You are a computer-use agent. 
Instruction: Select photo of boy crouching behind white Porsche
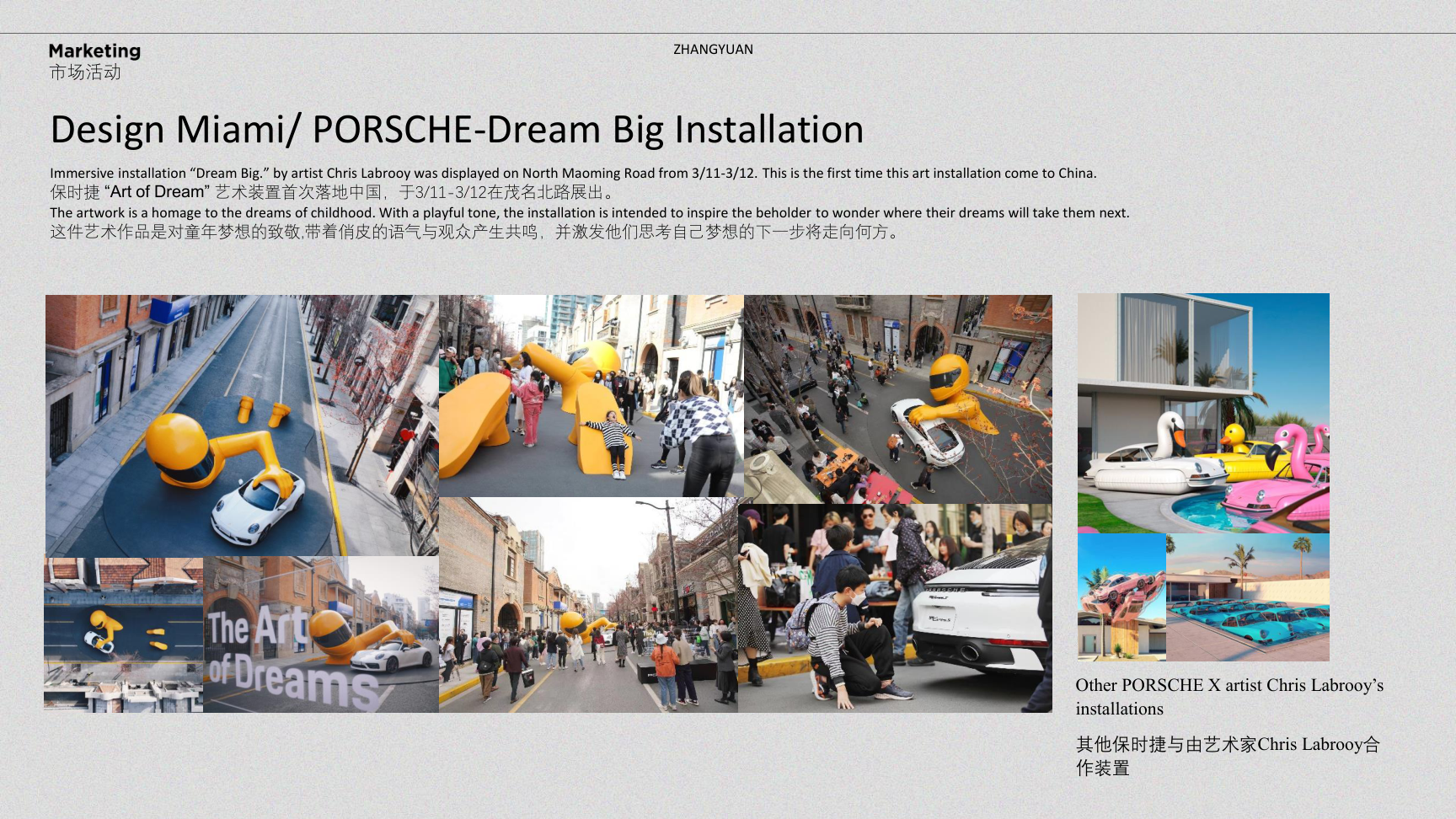tap(895, 608)
